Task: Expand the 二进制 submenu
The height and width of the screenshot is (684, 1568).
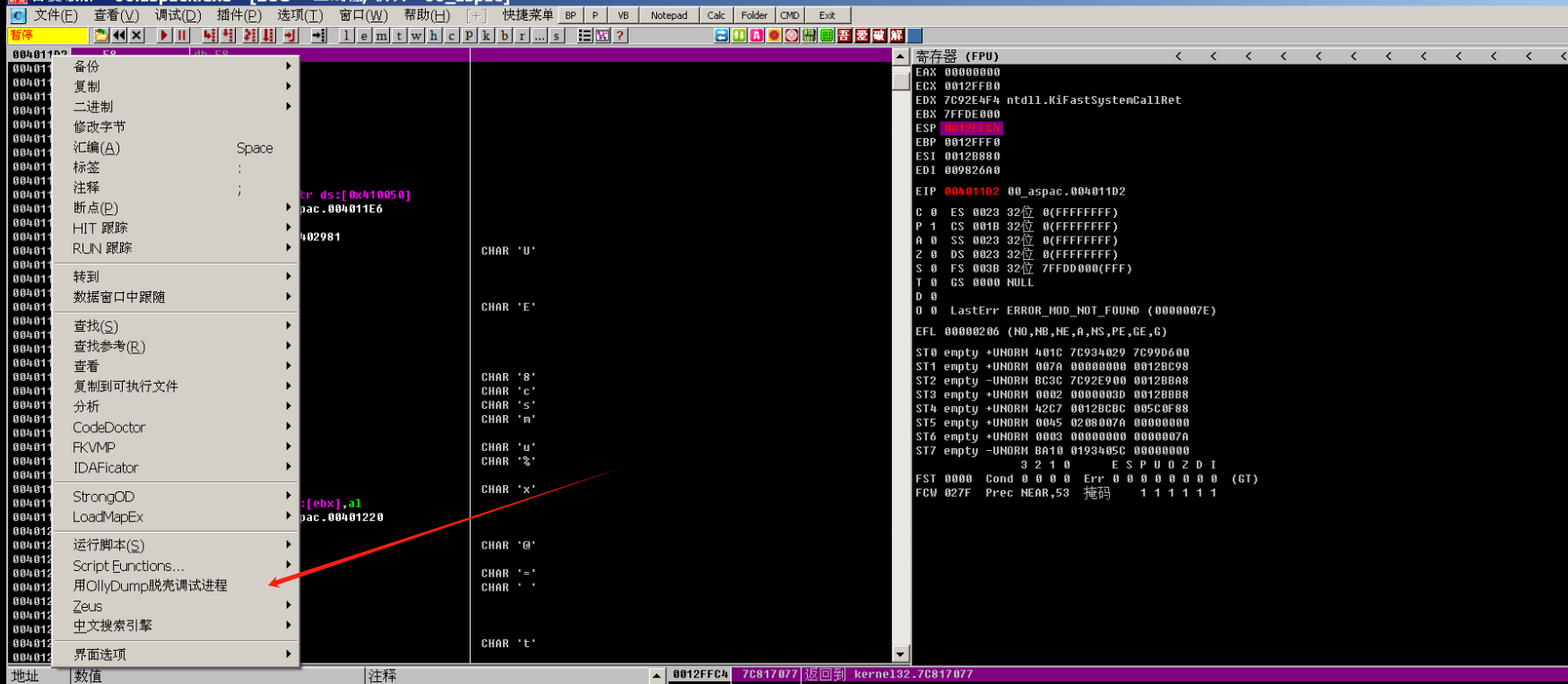Action: pyautogui.click(x=176, y=107)
